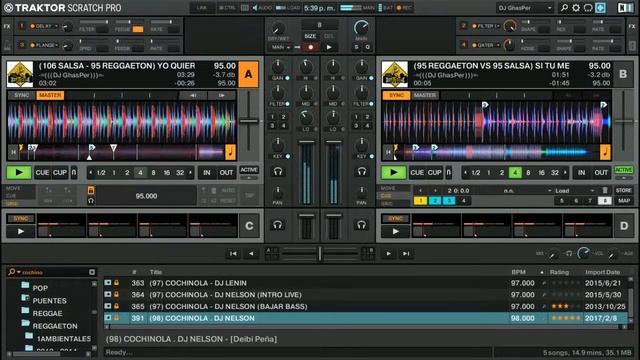Set loop IN point on Deck A

point(207,173)
